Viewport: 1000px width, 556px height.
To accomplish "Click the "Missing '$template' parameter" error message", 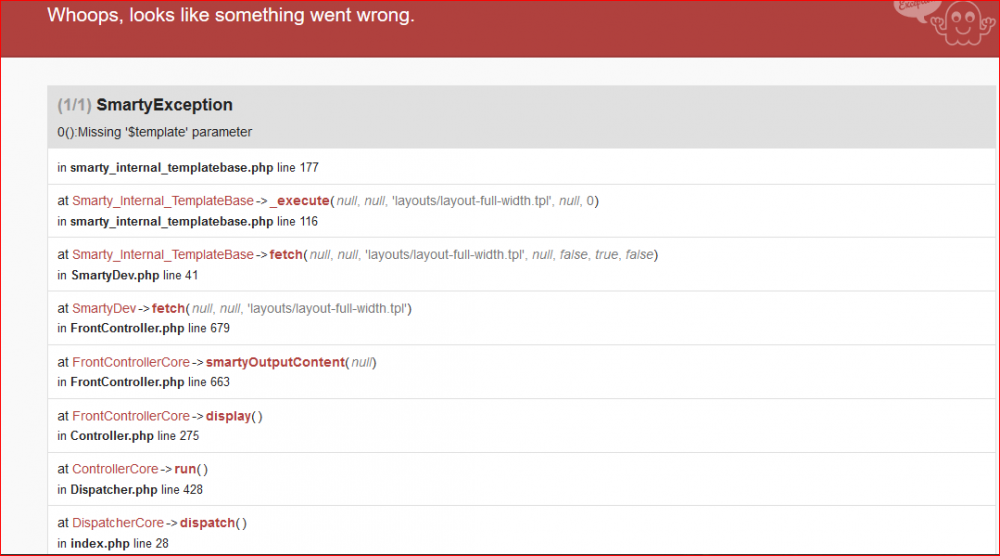I will (155, 132).
